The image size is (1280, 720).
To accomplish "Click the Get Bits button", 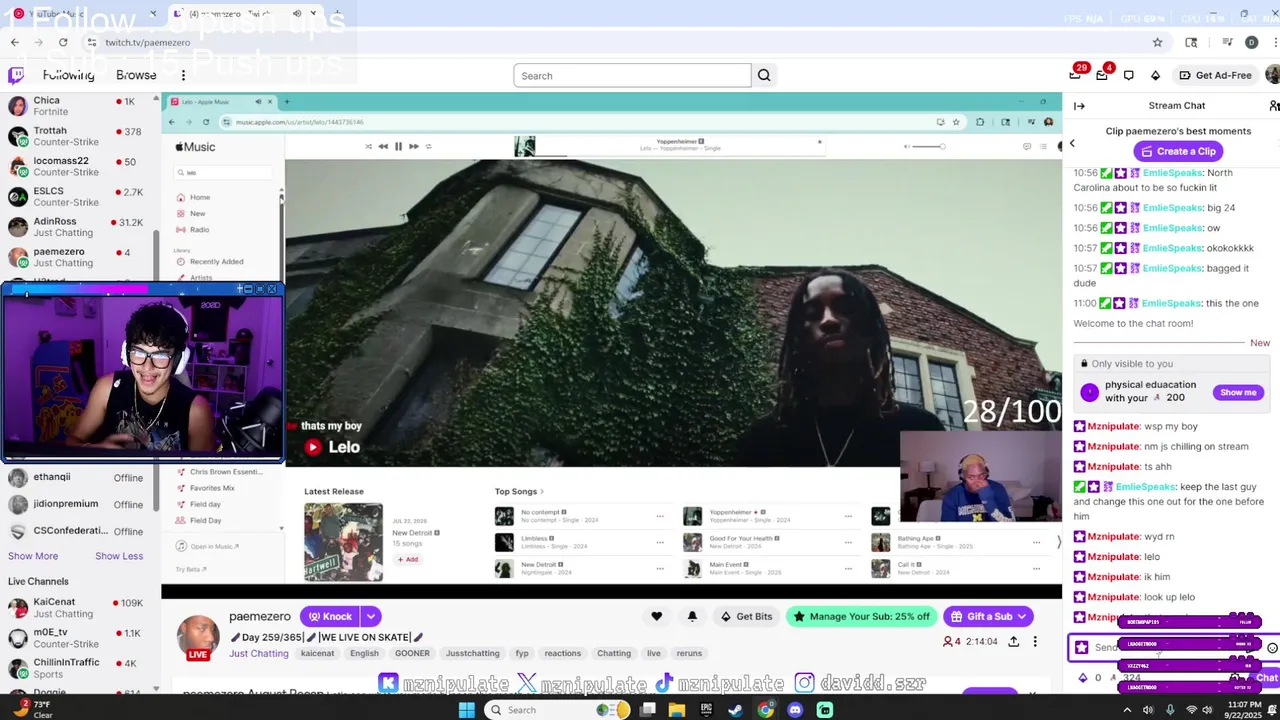I will (746, 616).
